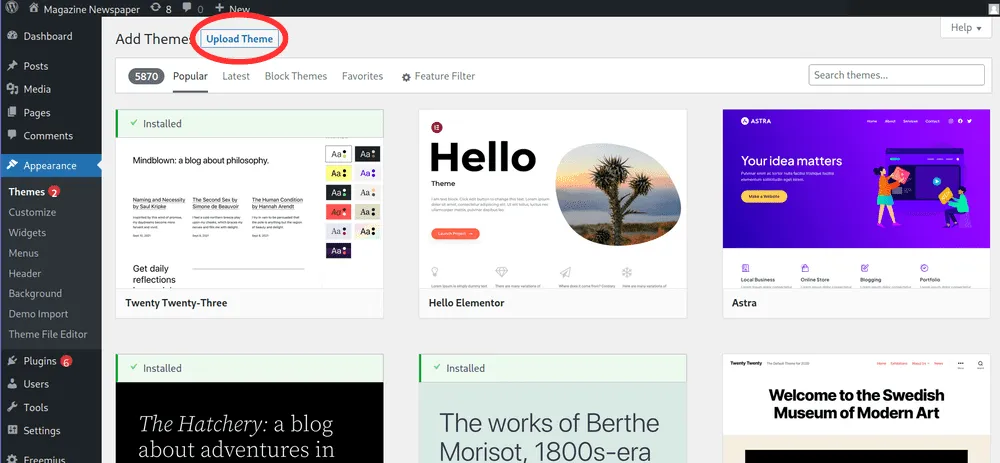Click the Media icon in sidebar

pyautogui.click(x=12, y=89)
